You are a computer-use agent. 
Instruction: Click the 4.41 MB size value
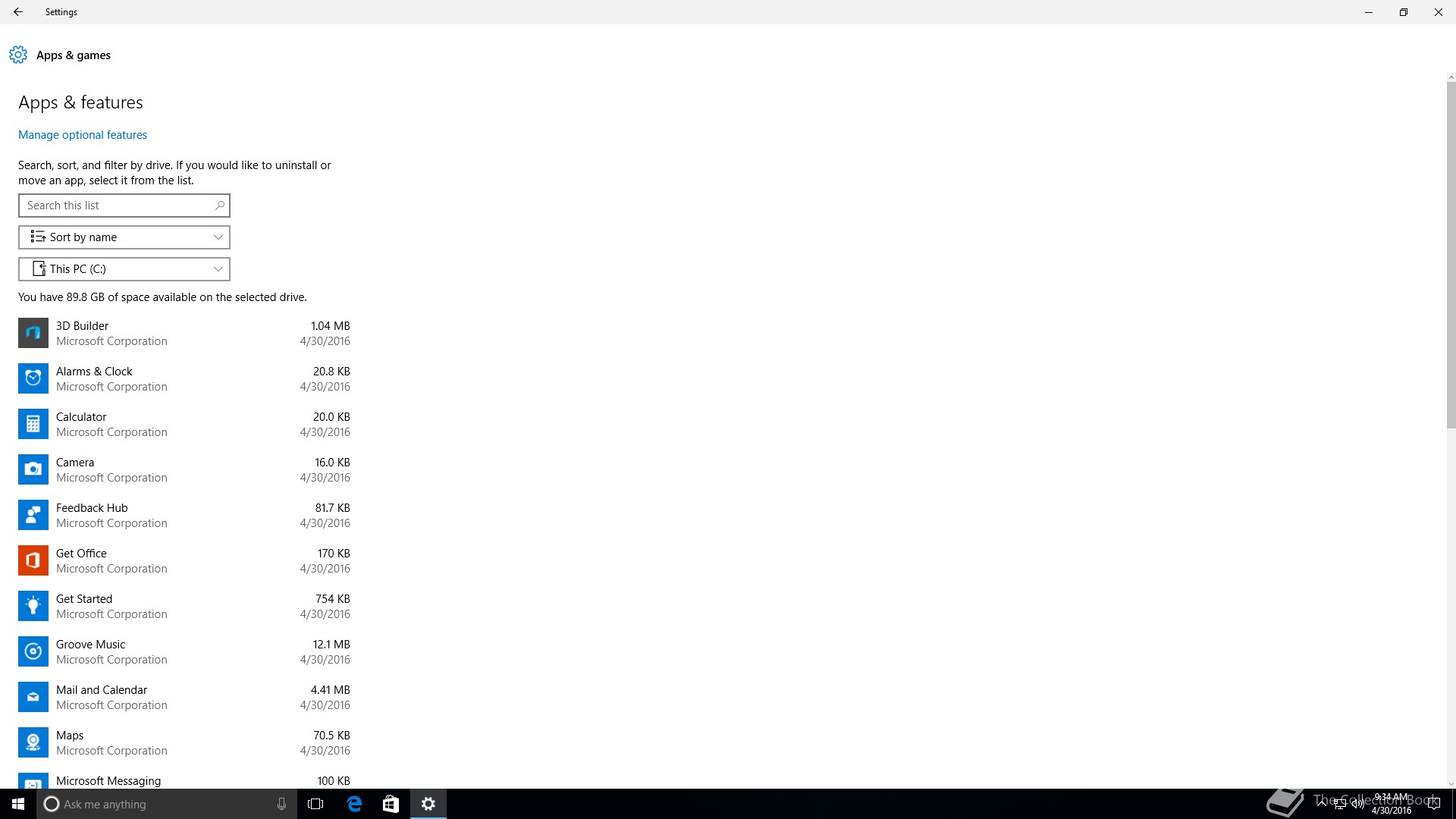click(330, 690)
